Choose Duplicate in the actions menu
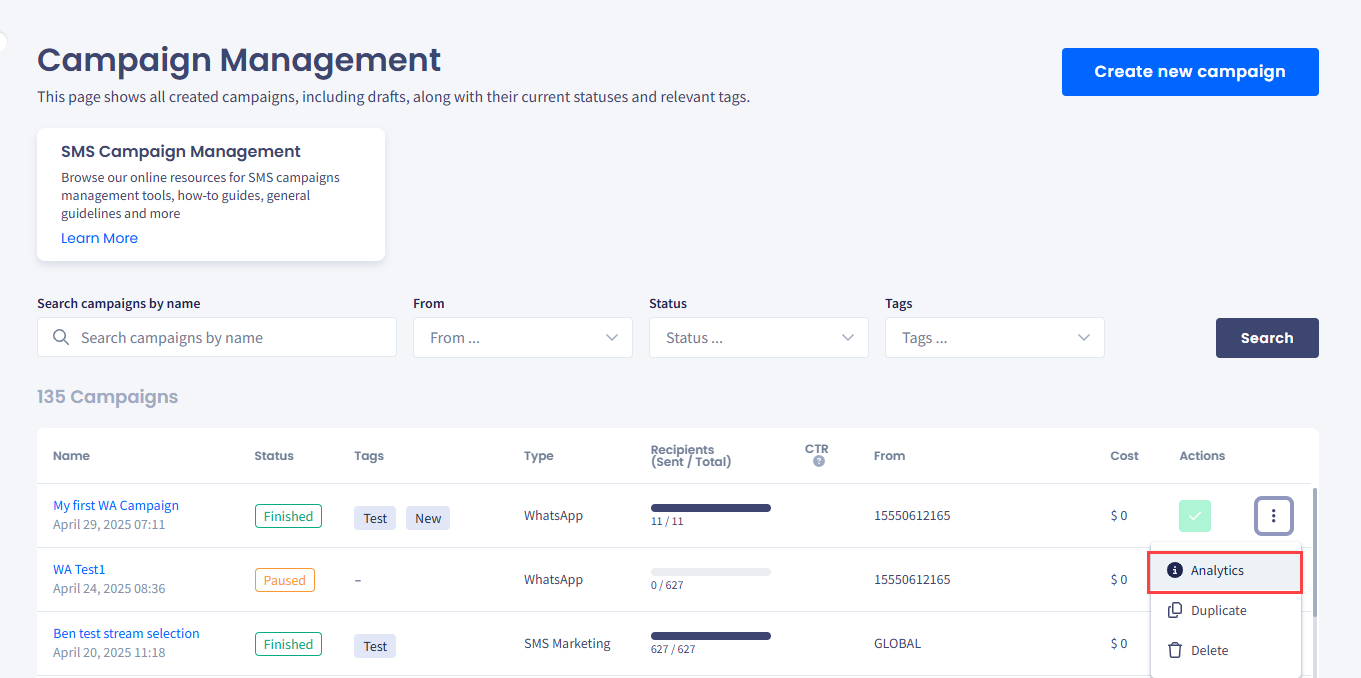The image size is (1361, 678). click(1225, 610)
